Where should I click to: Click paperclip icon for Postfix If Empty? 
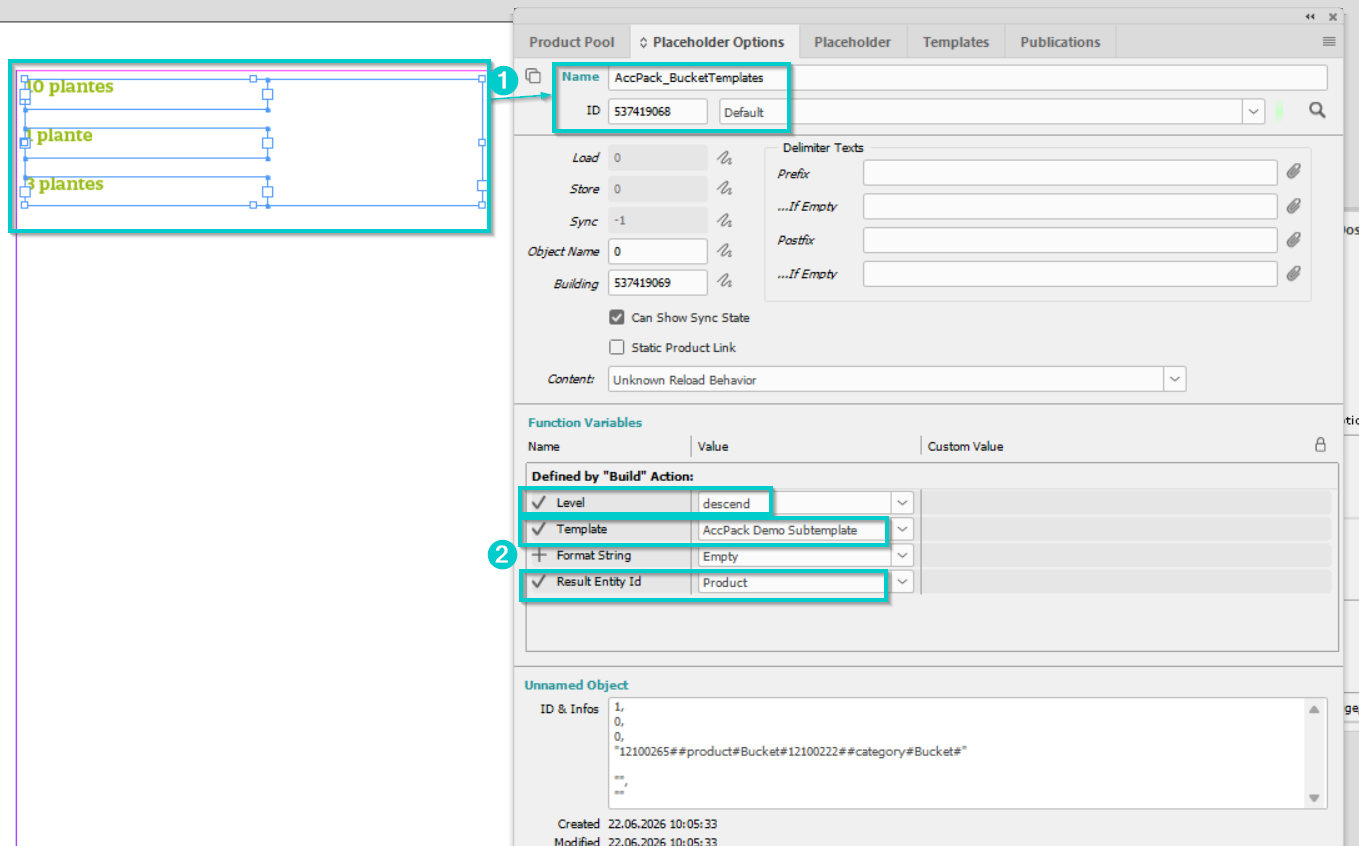(1293, 273)
